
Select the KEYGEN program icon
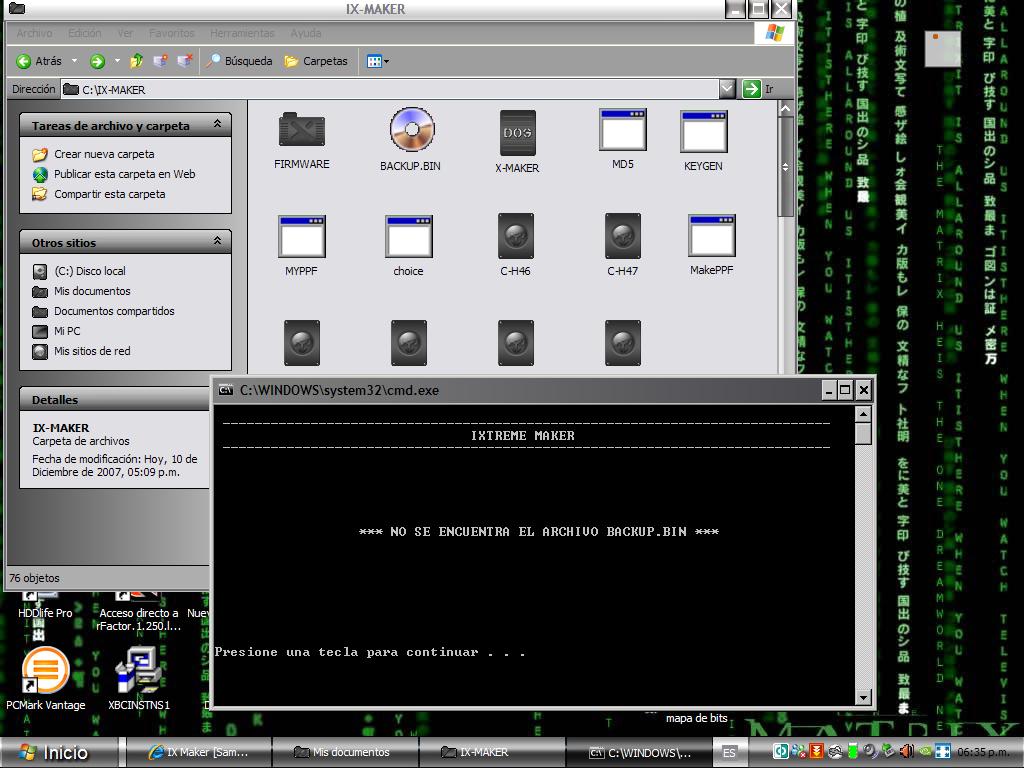pos(703,131)
